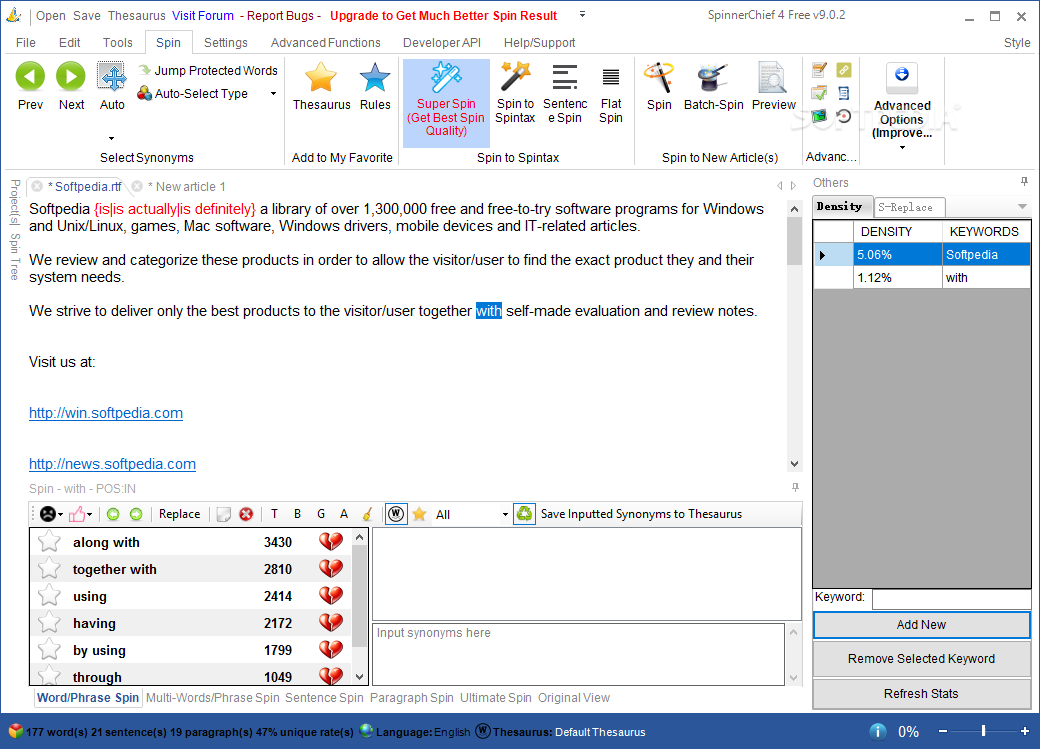The height and width of the screenshot is (749, 1040).
Task: Toggle the favorite star for 'along with'
Action: 49,542
